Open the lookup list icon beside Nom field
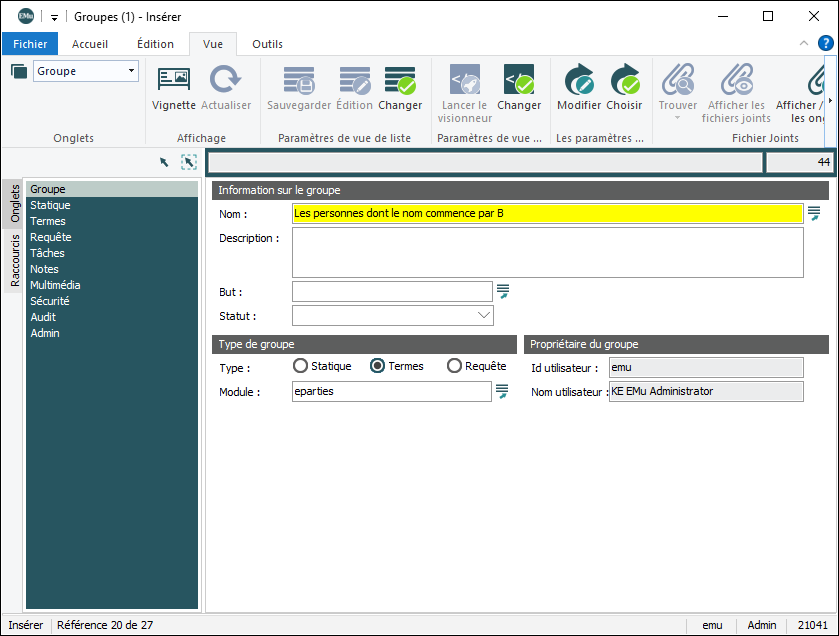 point(814,213)
